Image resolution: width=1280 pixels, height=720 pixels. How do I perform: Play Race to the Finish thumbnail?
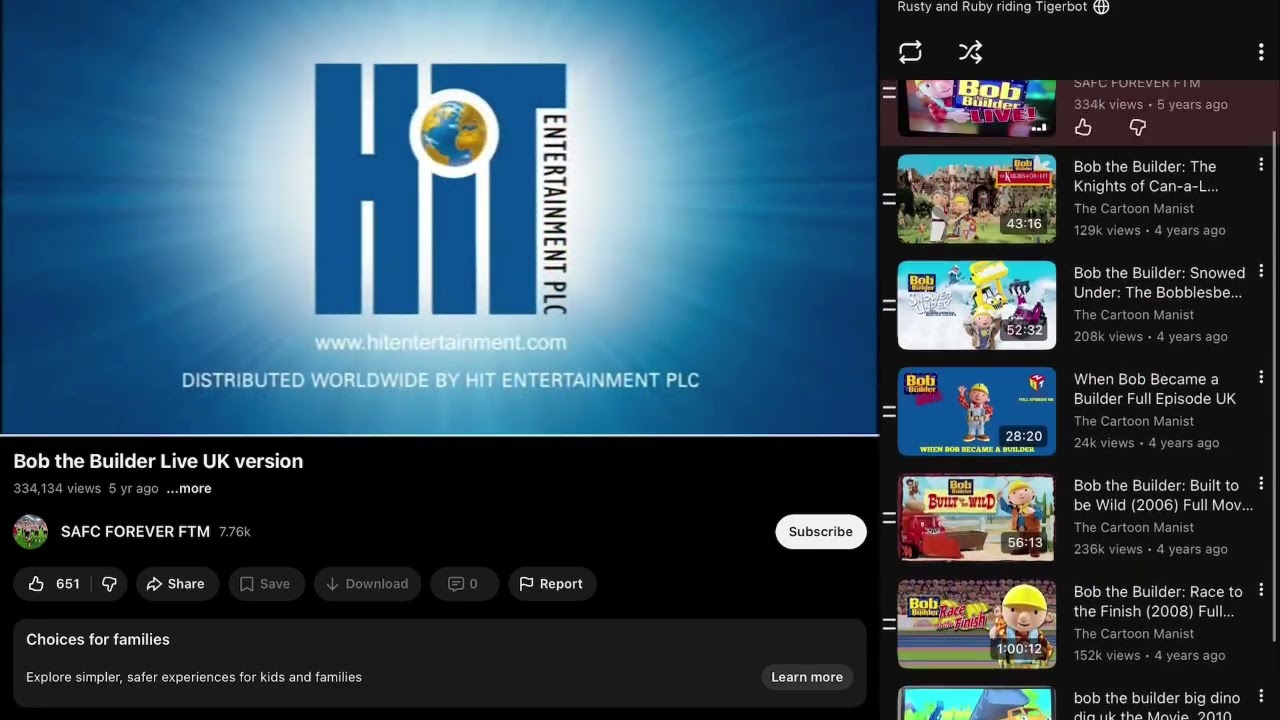(977, 624)
